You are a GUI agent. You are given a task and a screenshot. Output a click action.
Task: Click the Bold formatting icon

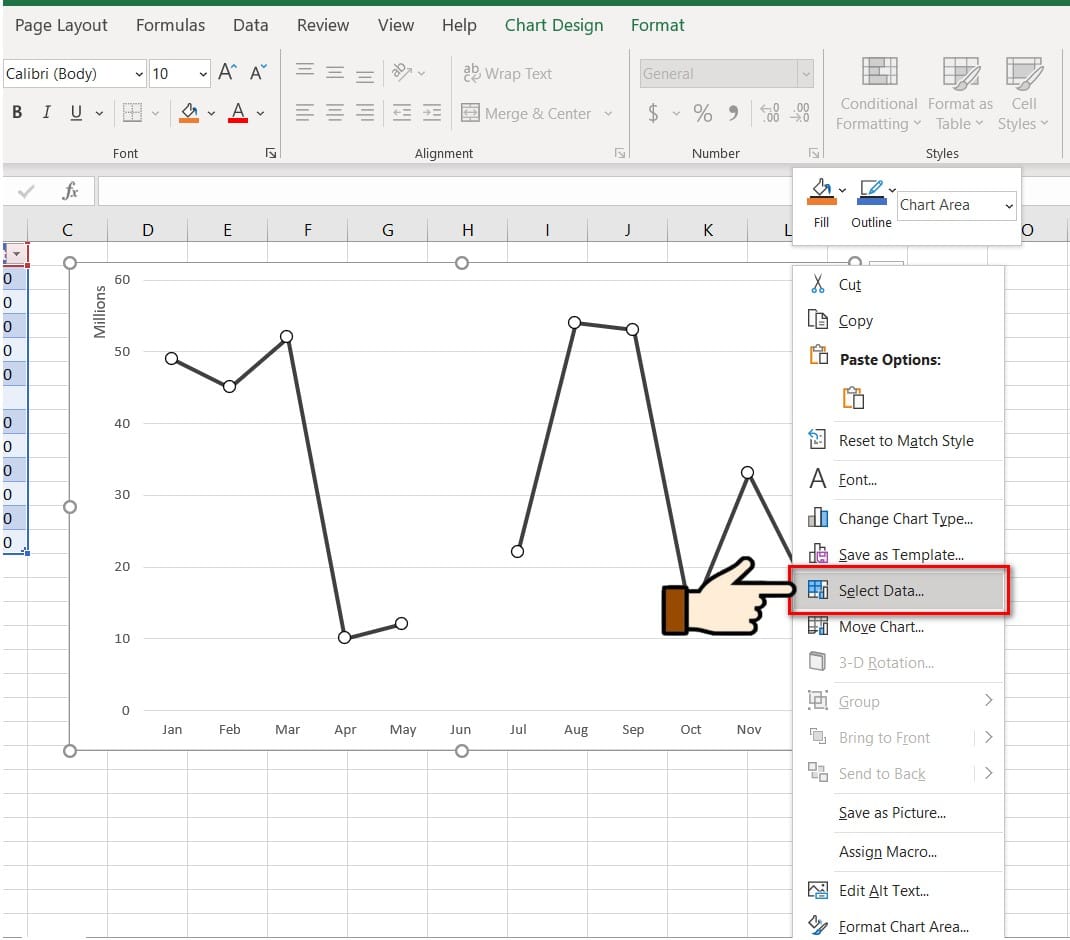pyautogui.click(x=17, y=113)
